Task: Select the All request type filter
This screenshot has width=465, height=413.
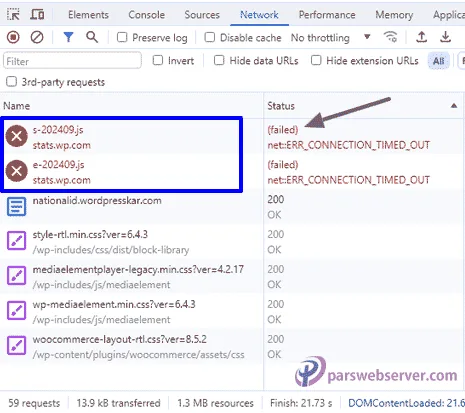Action: [x=439, y=61]
